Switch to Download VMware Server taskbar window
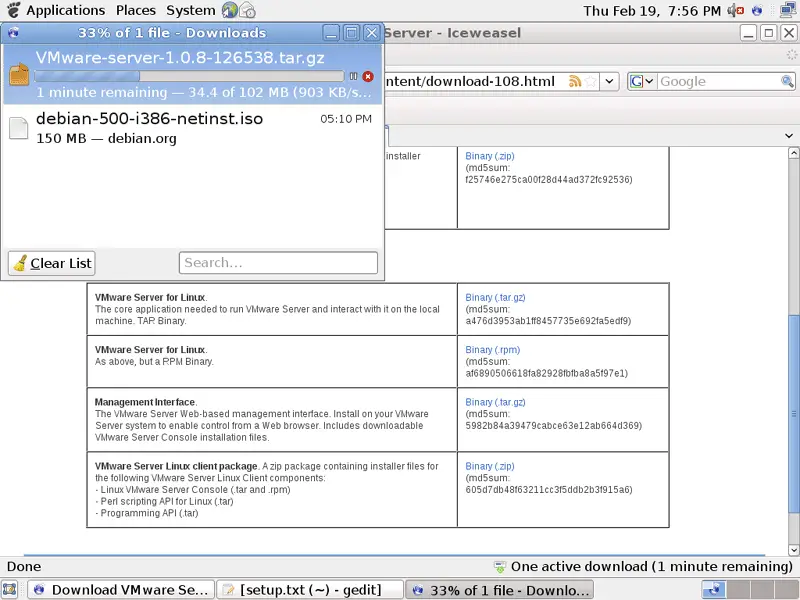 pyautogui.click(x=121, y=590)
